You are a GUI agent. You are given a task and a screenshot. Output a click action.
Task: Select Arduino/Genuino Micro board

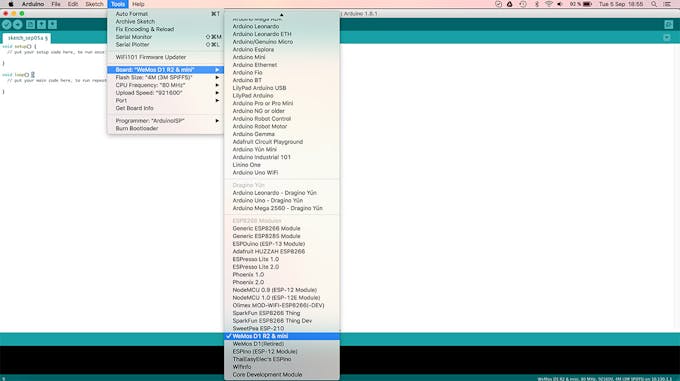coord(282,42)
